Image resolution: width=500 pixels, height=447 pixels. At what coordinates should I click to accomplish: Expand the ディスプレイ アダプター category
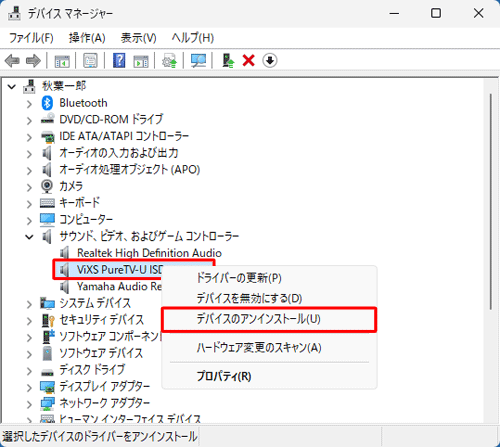tap(29, 387)
